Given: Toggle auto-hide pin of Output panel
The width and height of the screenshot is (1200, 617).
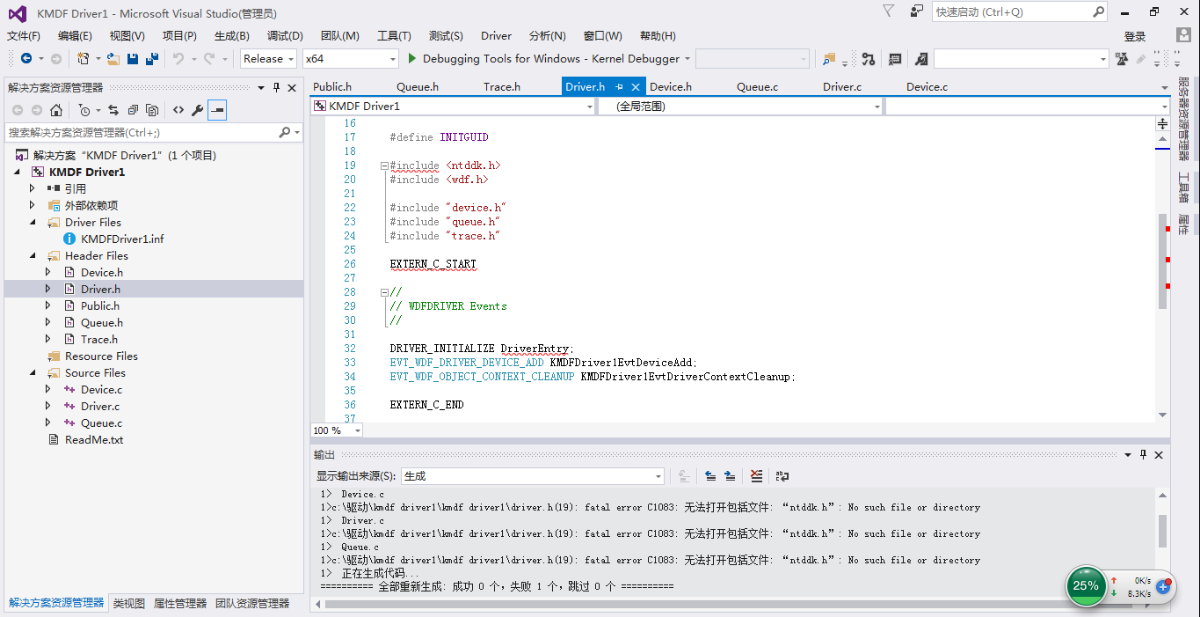Looking at the screenshot, I should pos(1143,454).
